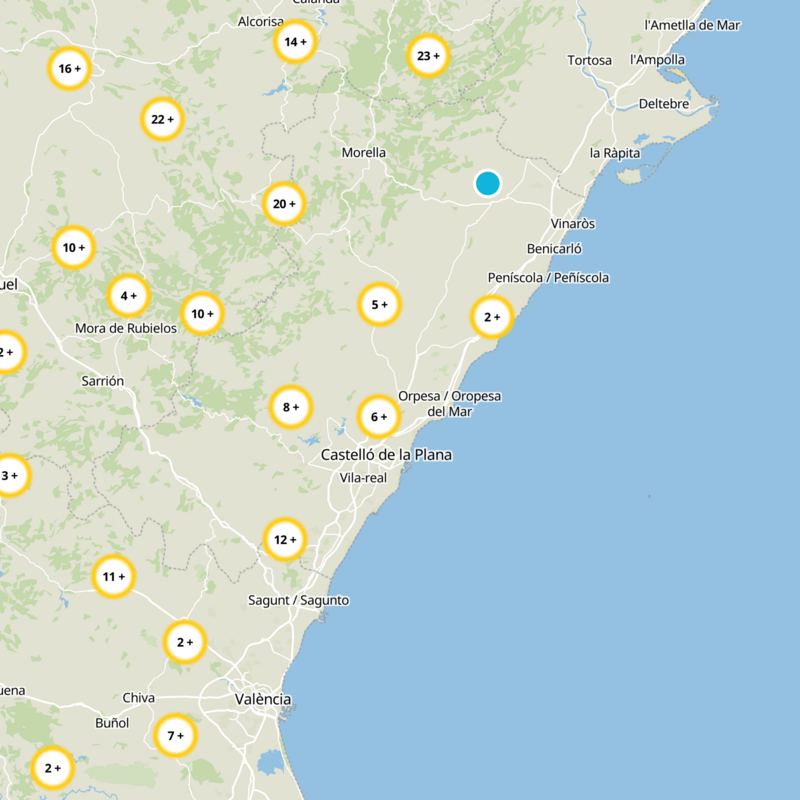Expand the 22 + cluster marker
Screen dimensions: 800x800
click(162, 119)
